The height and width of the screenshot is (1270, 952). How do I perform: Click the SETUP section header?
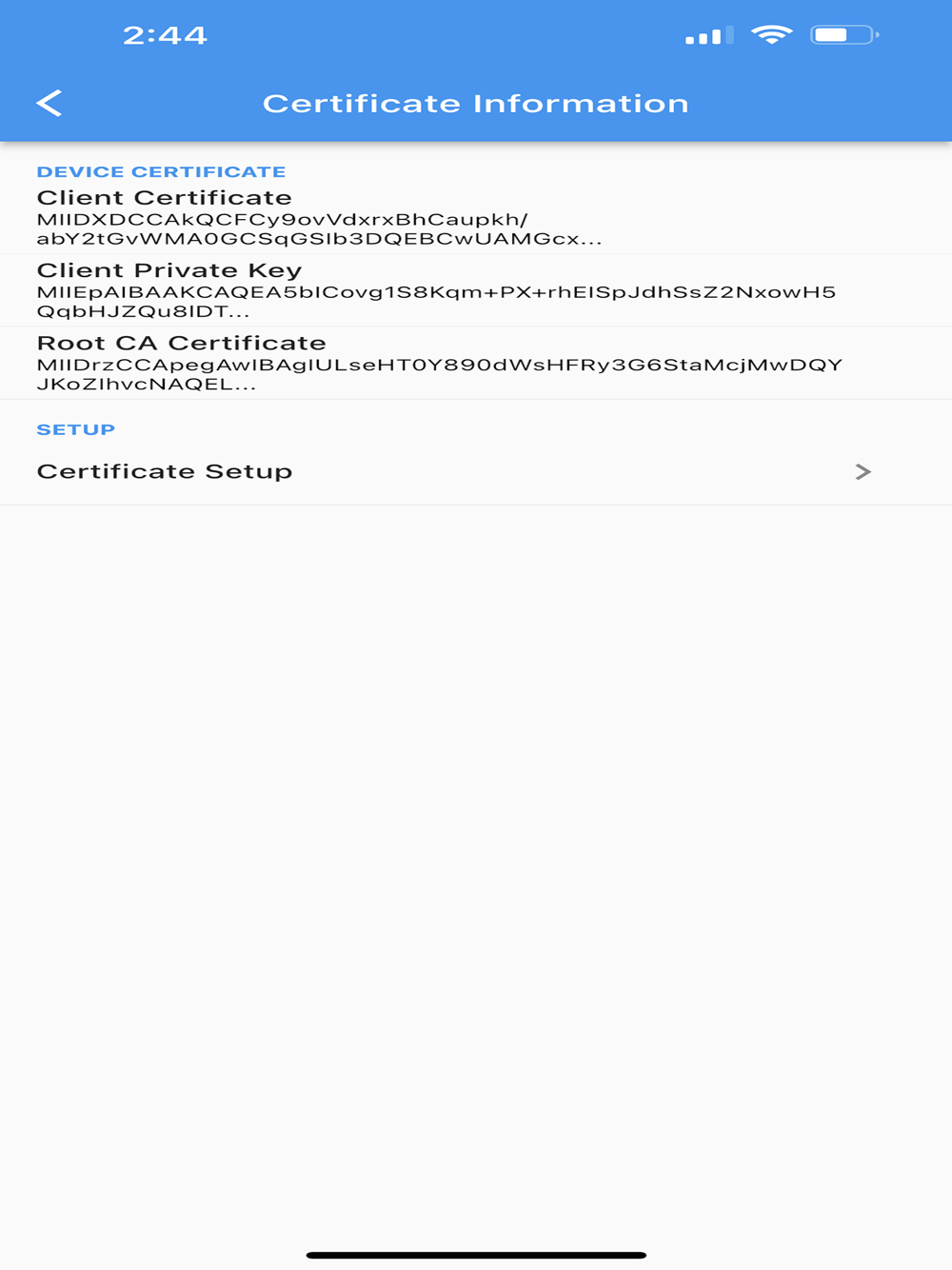(76, 429)
